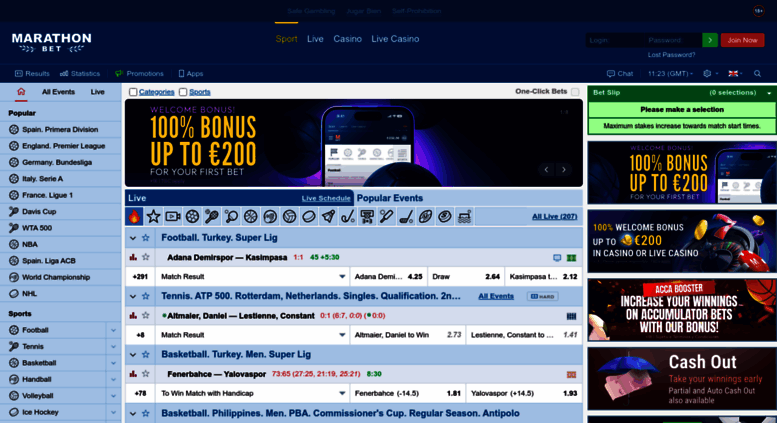Favourite Altmaier — Lestienne match star
Screen dimensions: 777x423
pos(145,316)
